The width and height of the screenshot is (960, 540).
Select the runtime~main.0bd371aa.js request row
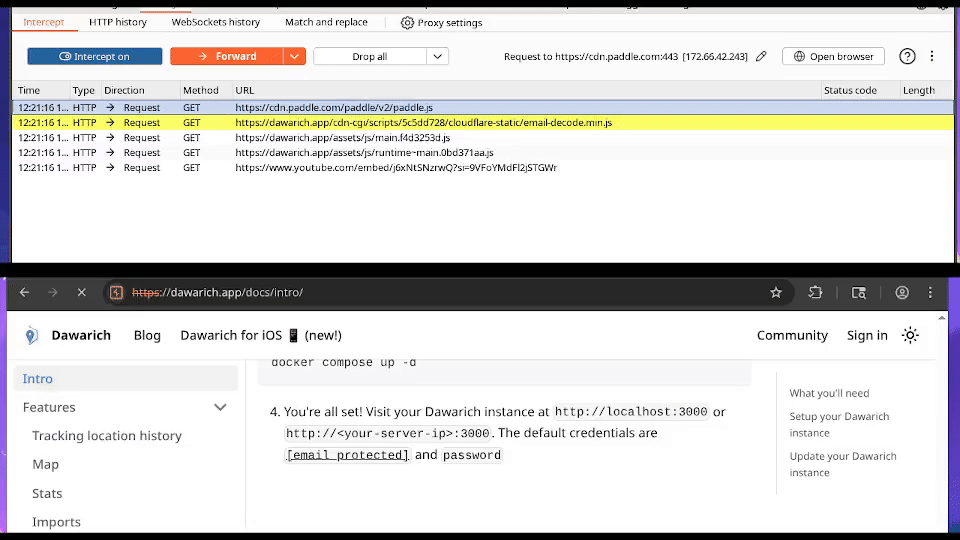coord(482,152)
